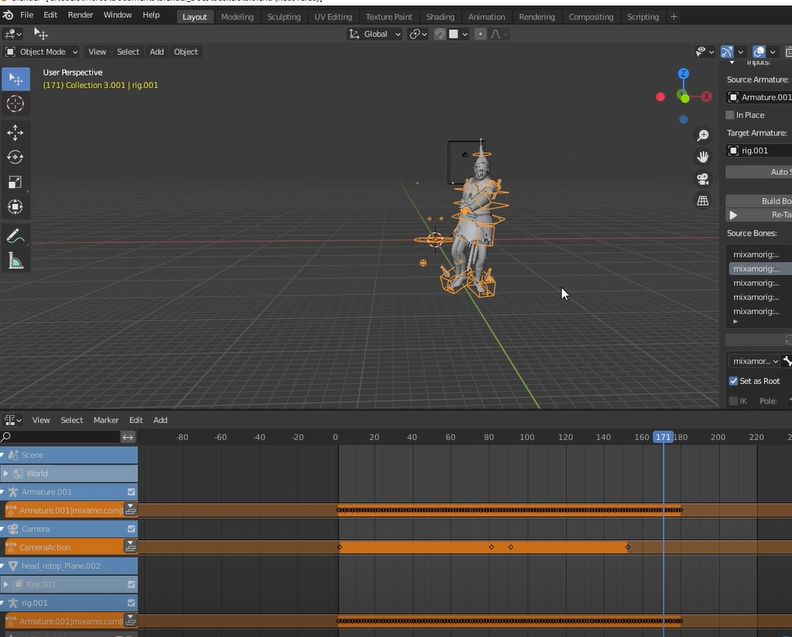The image size is (792, 637).
Task: Switch to the Sculpting workspace tab
Action: tap(283, 17)
